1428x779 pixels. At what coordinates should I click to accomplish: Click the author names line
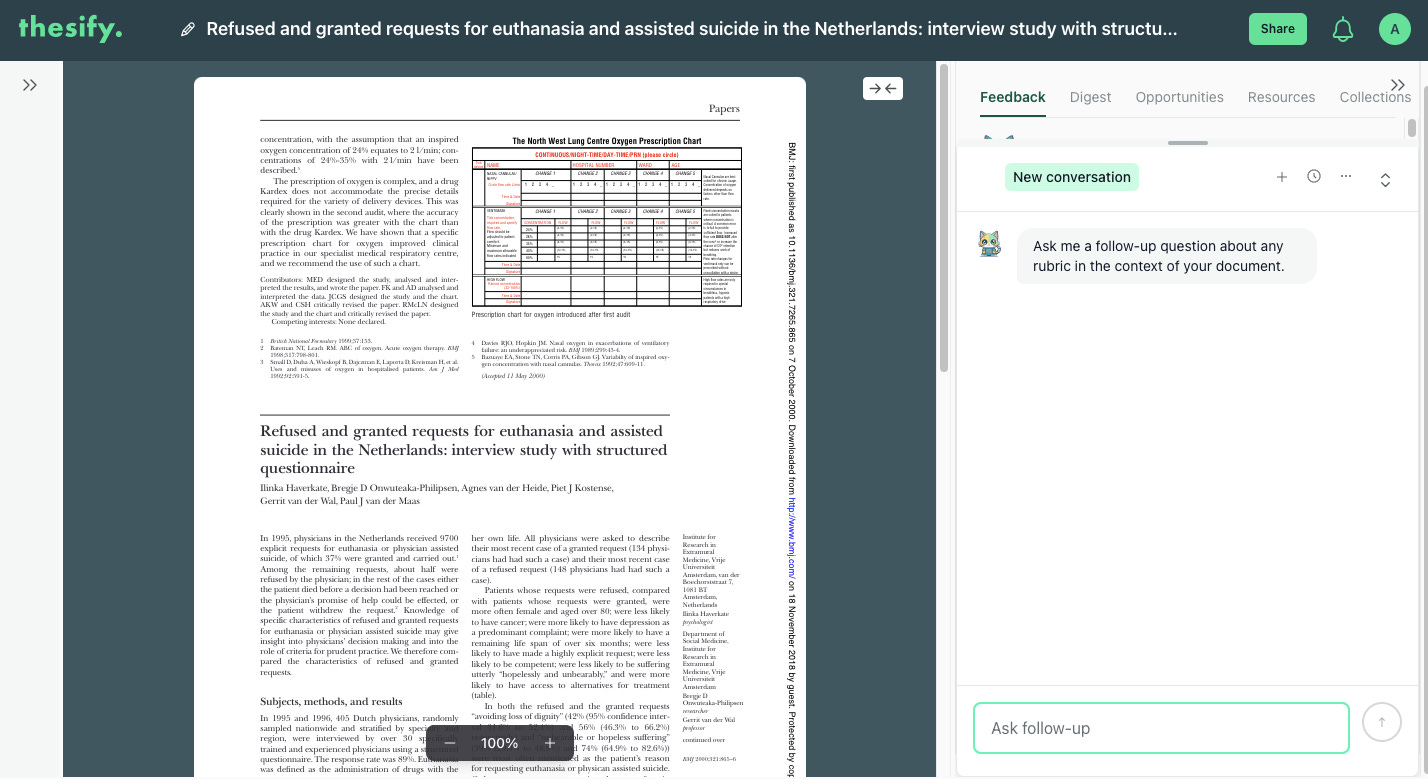coord(437,494)
